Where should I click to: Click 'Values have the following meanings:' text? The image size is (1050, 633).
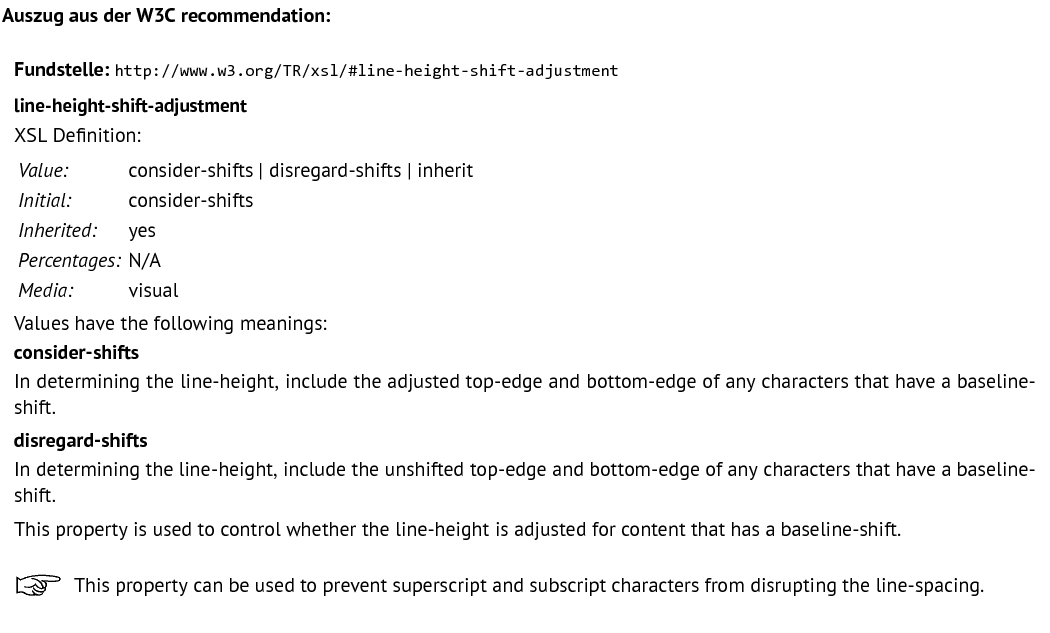point(171,324)
